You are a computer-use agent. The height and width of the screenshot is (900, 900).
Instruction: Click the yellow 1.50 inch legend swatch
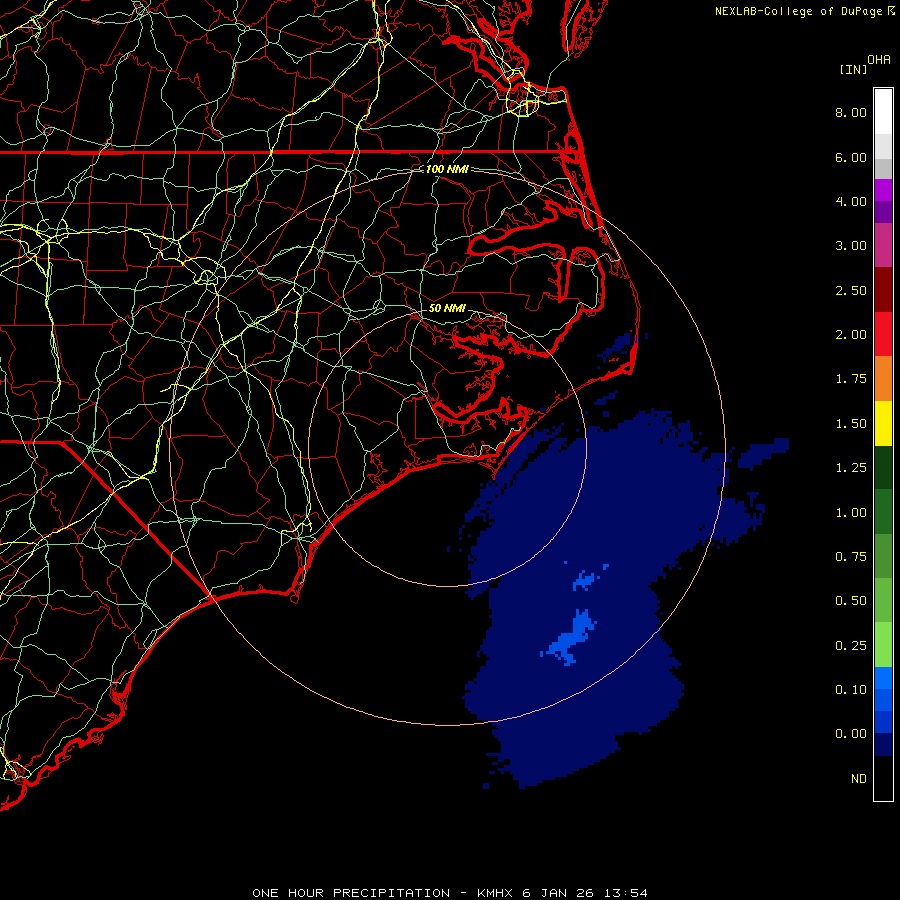point(883,423)
